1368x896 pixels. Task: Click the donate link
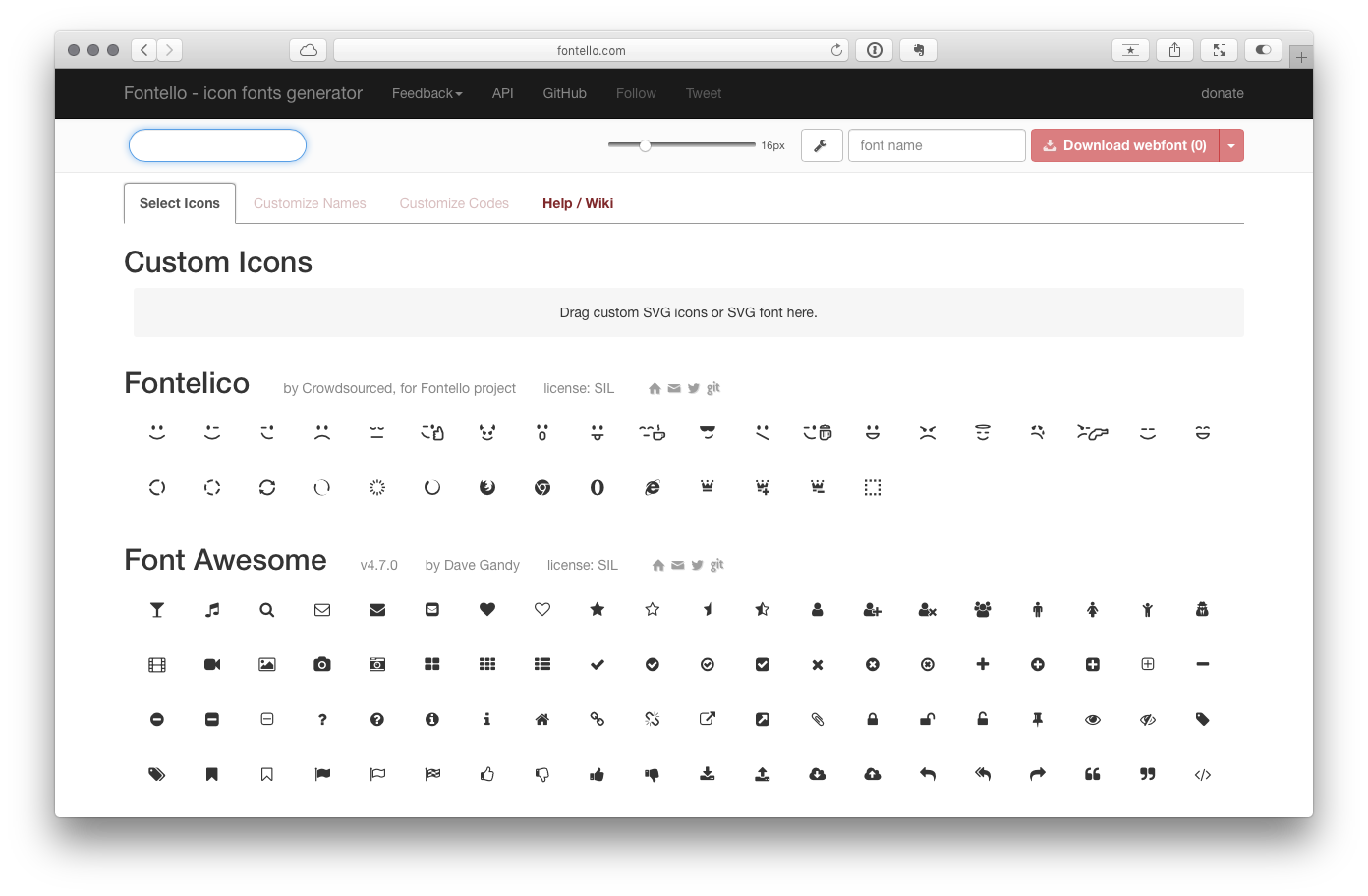pyautogui.click(x=1223, y=93)
